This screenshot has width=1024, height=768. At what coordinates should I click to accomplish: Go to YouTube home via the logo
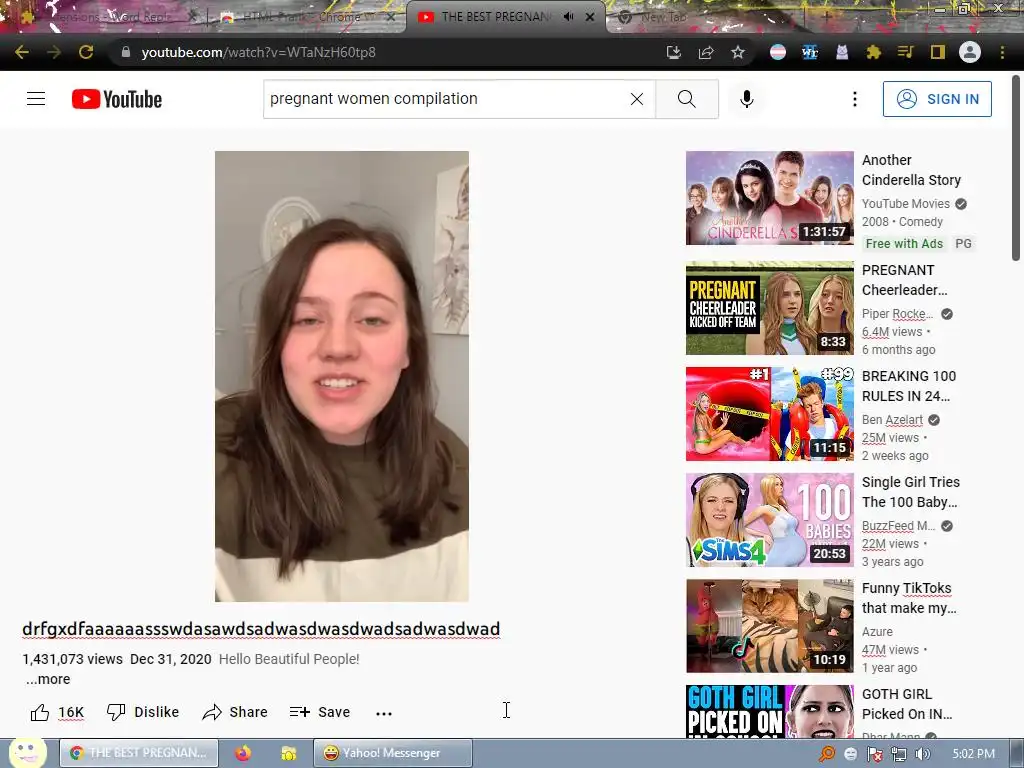(x=117, y=99)
